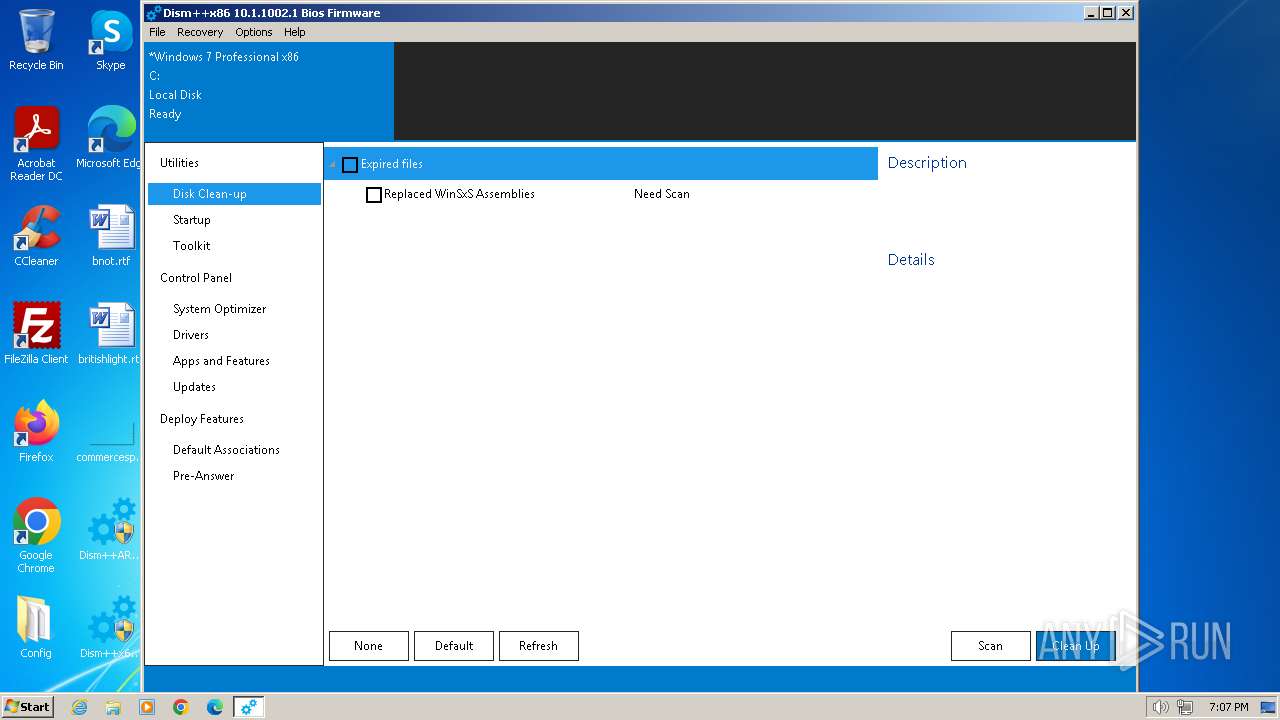Open the Skype desktop shortcut
This screenshot has height=720, width=1280.
[110, 40]
